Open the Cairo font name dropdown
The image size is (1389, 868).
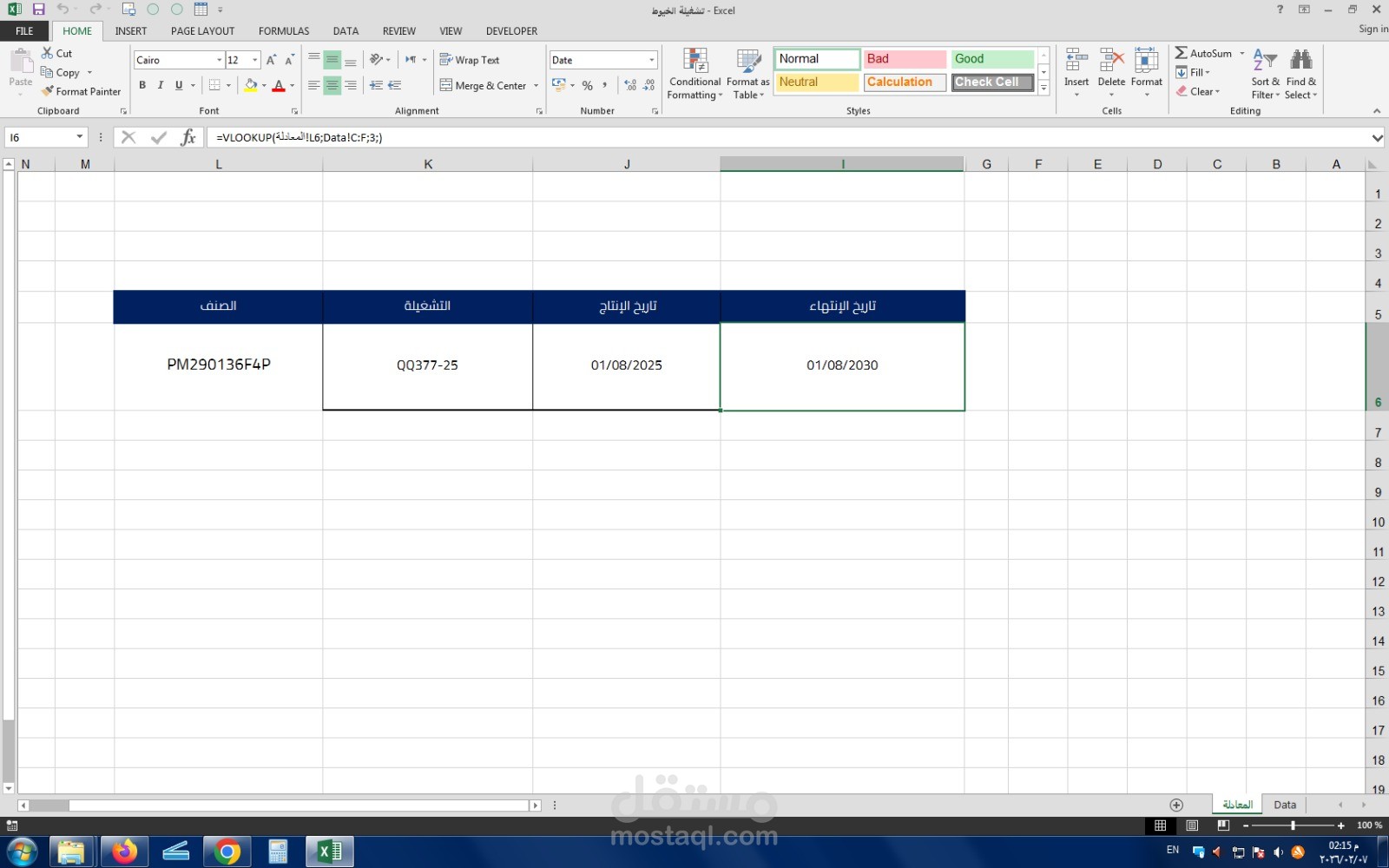(x=219, y=60)
